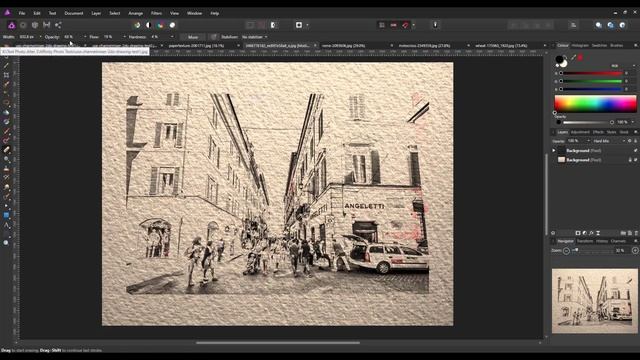Viewport: 640px width, 360px height.
Task: Select the Photo Persona icon
Action: (11, 25)
